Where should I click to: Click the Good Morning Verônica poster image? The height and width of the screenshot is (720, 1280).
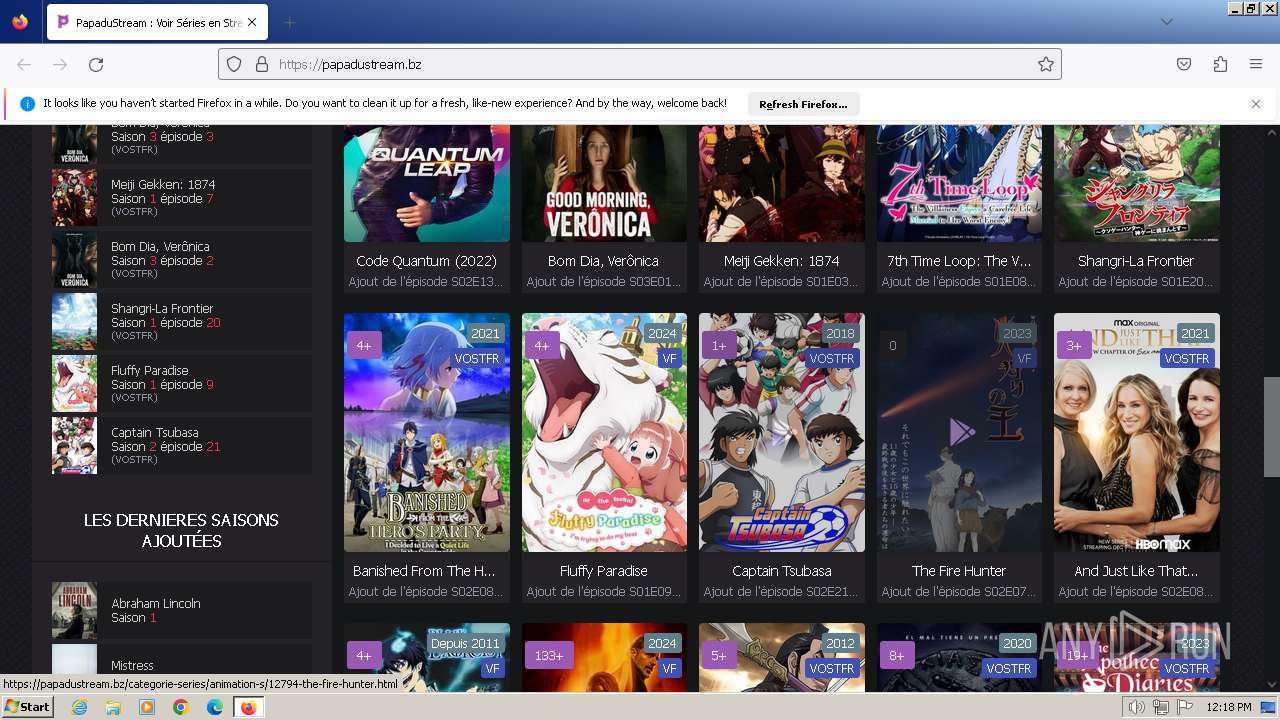click(604, 183)
